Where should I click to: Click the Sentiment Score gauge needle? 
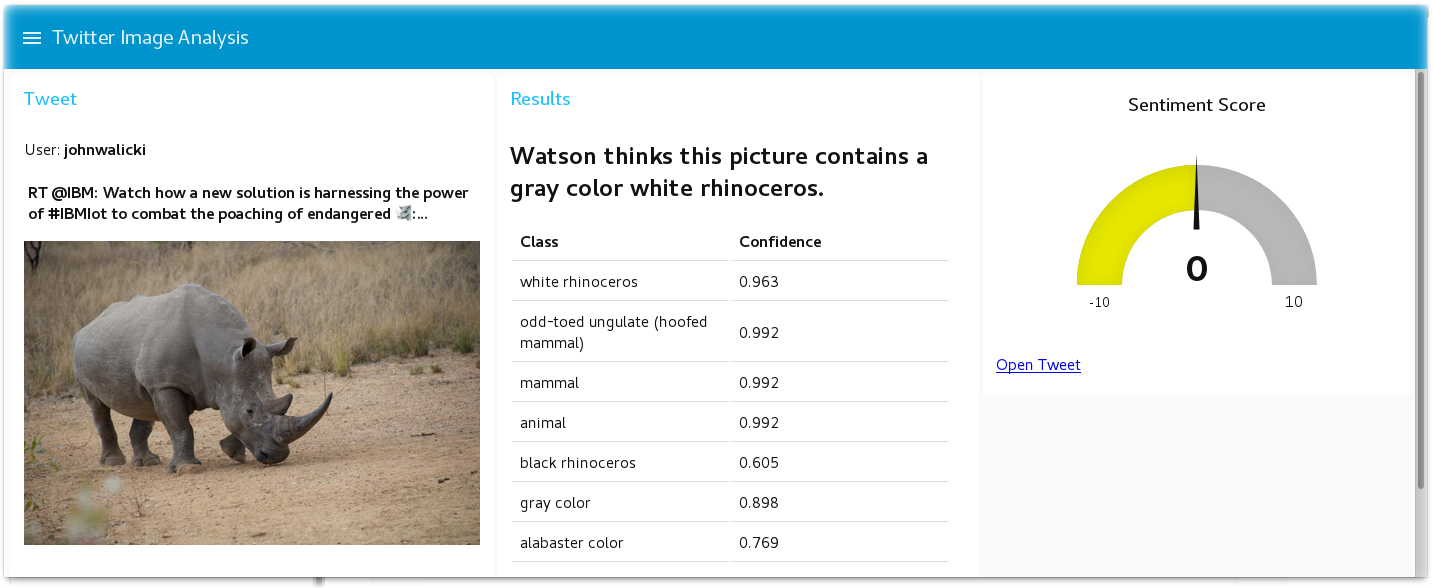(1196, 195)
